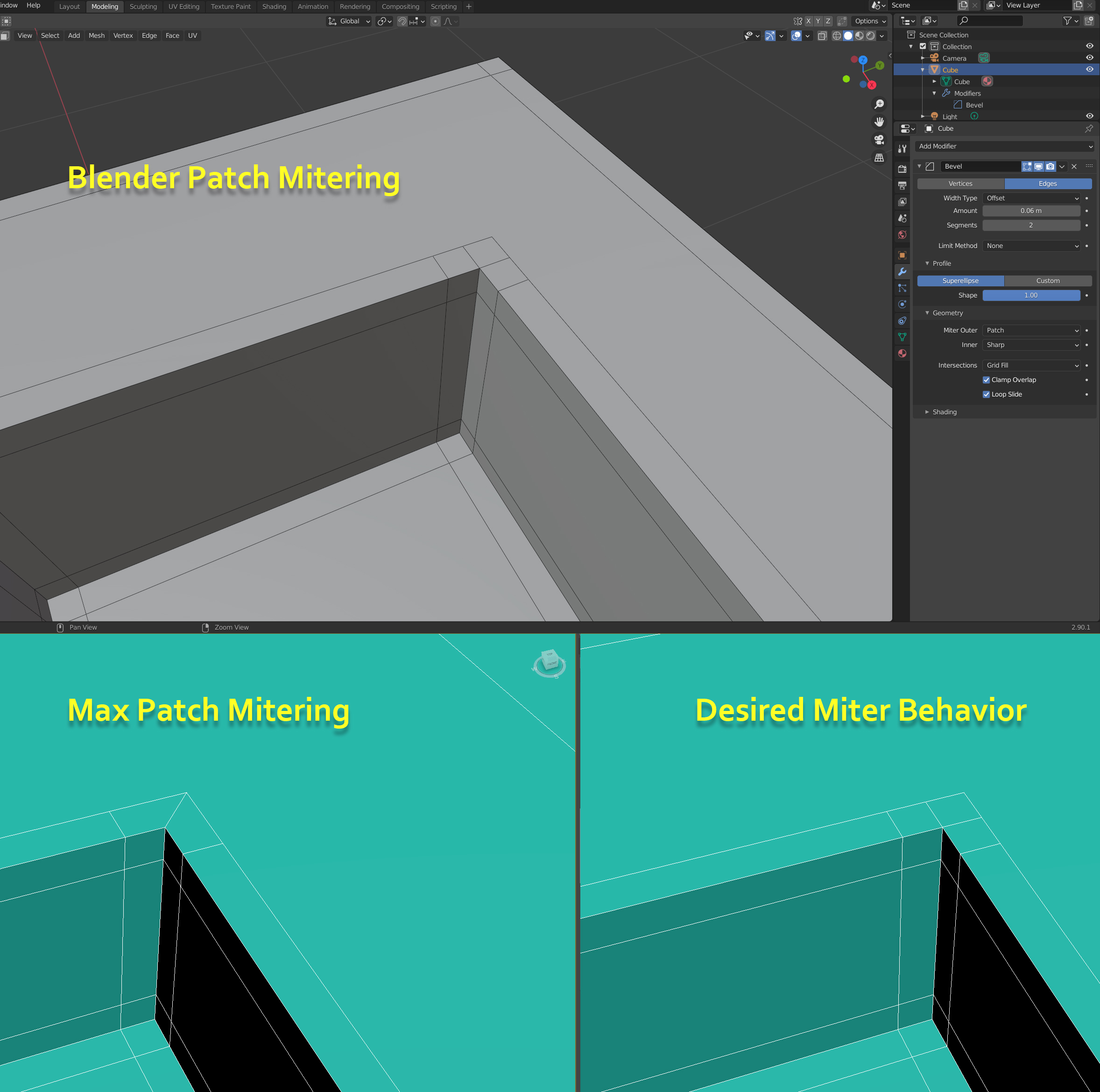Hide the Light via its eye toggle
Image resolution: width=1100 pixels, height=1092 pixels.
1089,116
